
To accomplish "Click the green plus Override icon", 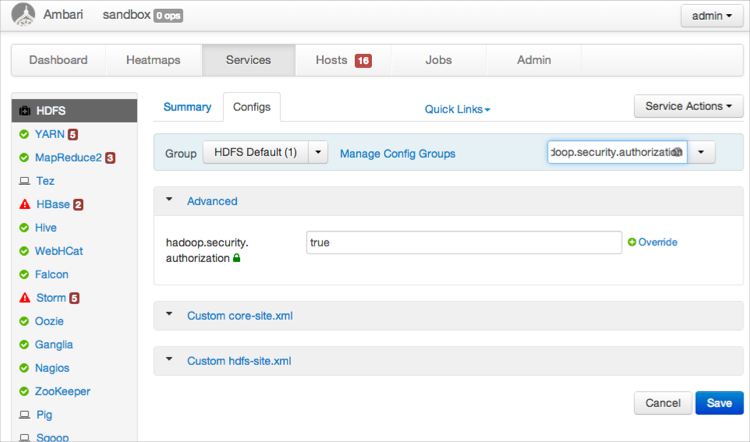I will click(631, 242).
